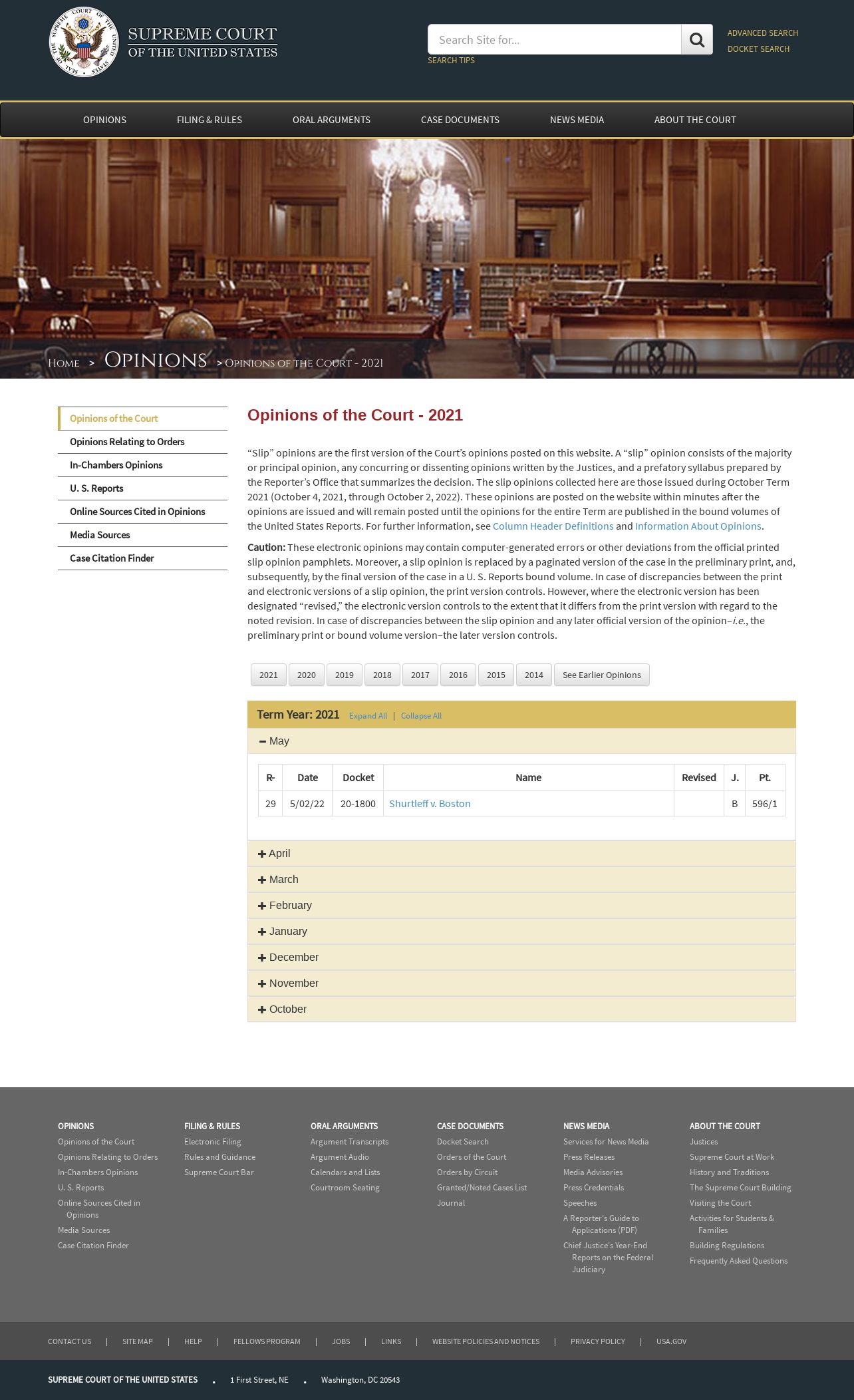Image resolution: width=854 pixels, height=1400 pixels.
Task: Expand the November opinions section
Action: [x=521, y=983]
